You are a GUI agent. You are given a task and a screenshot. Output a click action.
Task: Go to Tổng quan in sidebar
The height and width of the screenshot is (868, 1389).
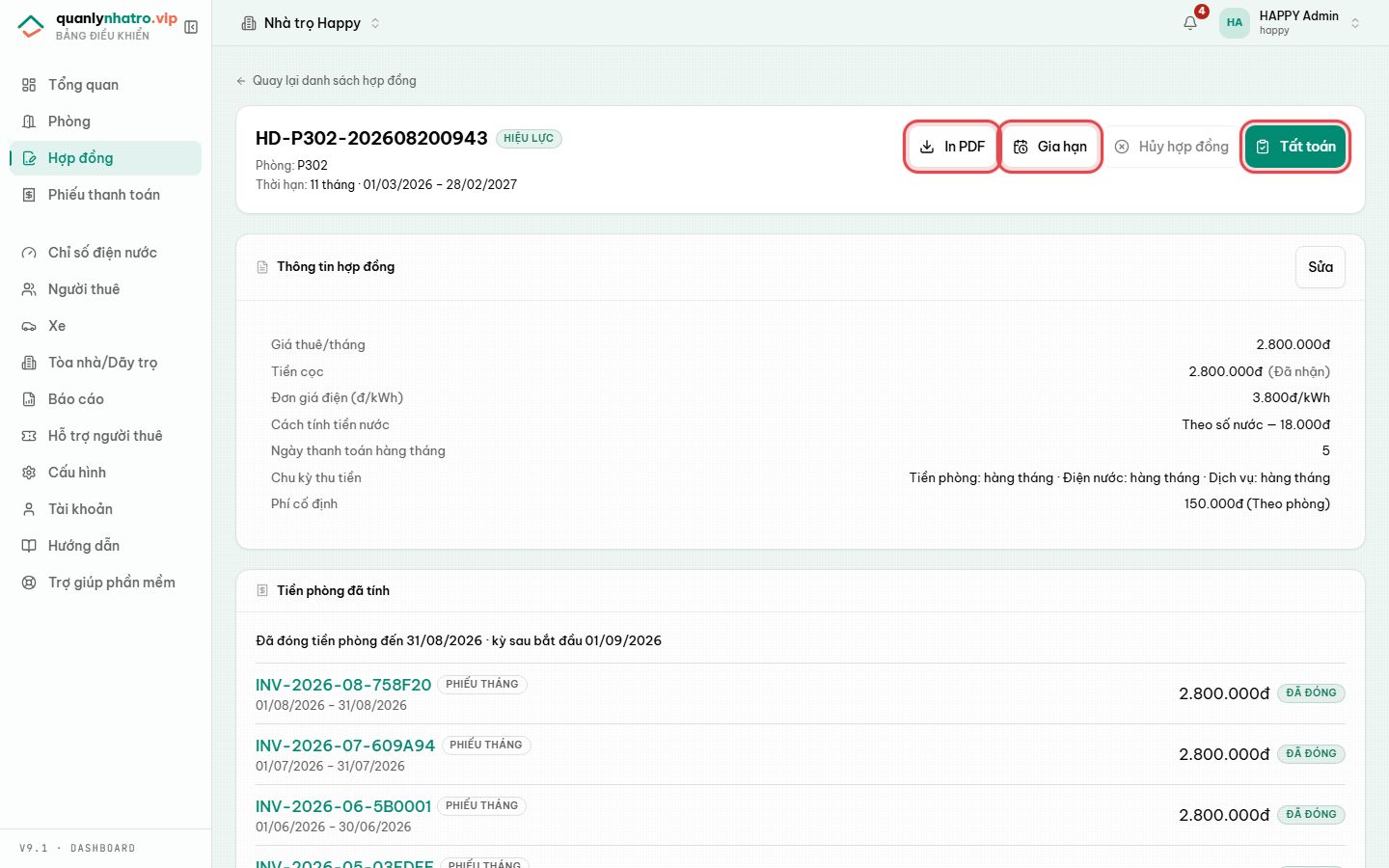[x=106, y=85]
